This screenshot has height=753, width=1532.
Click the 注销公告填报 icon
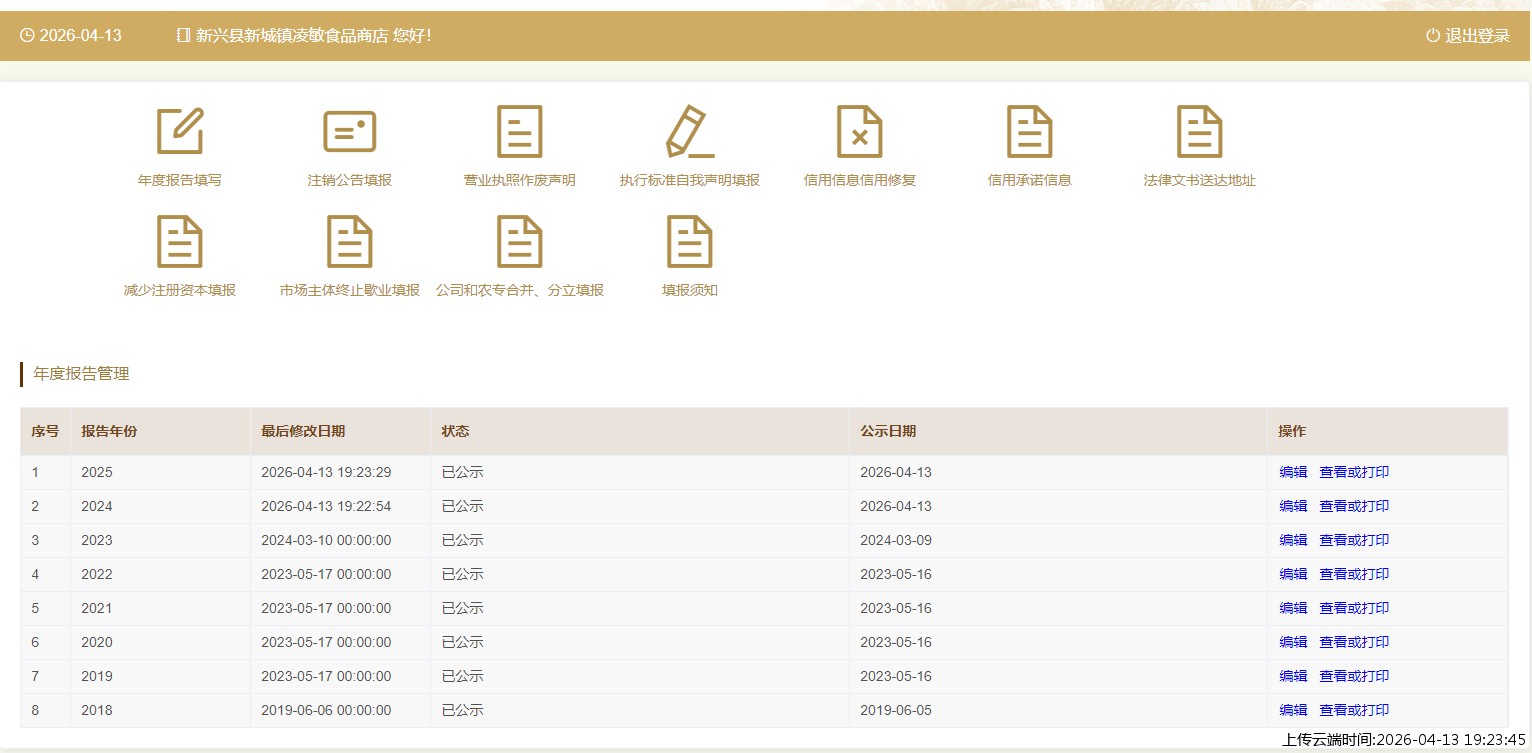349,132
